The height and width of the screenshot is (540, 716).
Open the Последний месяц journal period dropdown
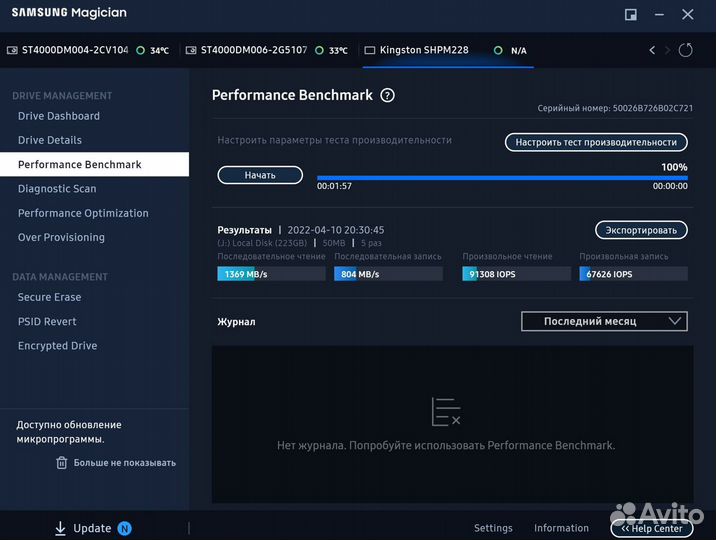coord(604,321)
